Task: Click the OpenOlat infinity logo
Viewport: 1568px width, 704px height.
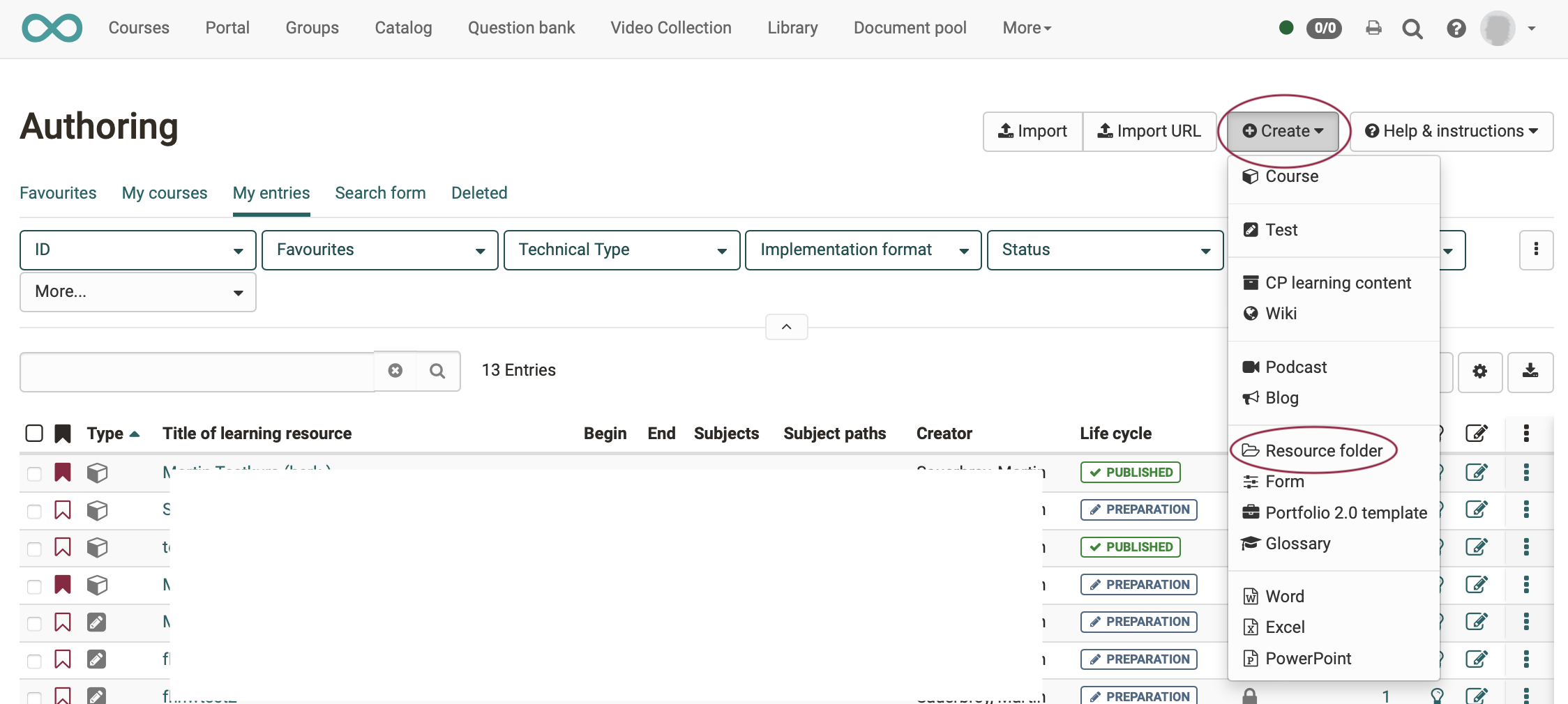Action: tap(52, 28)
